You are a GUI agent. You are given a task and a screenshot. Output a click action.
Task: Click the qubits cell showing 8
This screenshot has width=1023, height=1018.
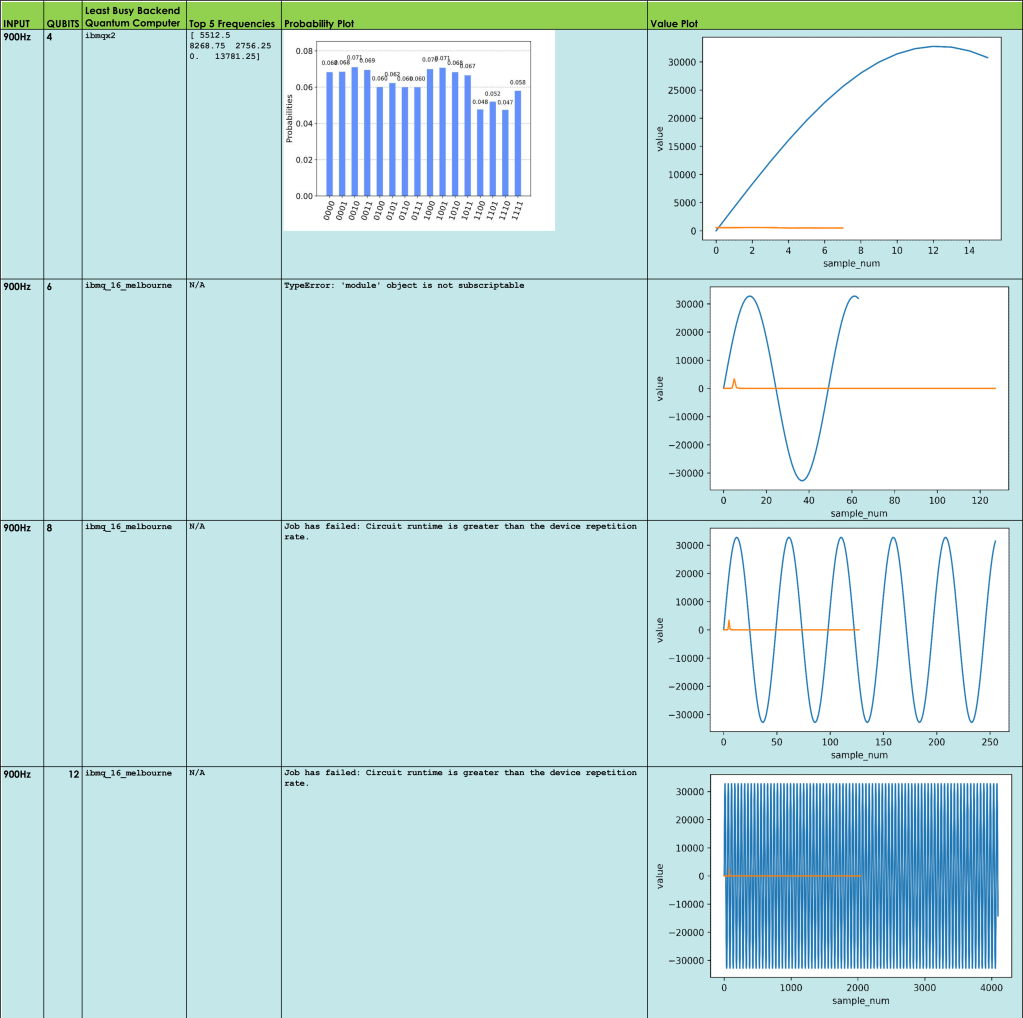point(50,527)
